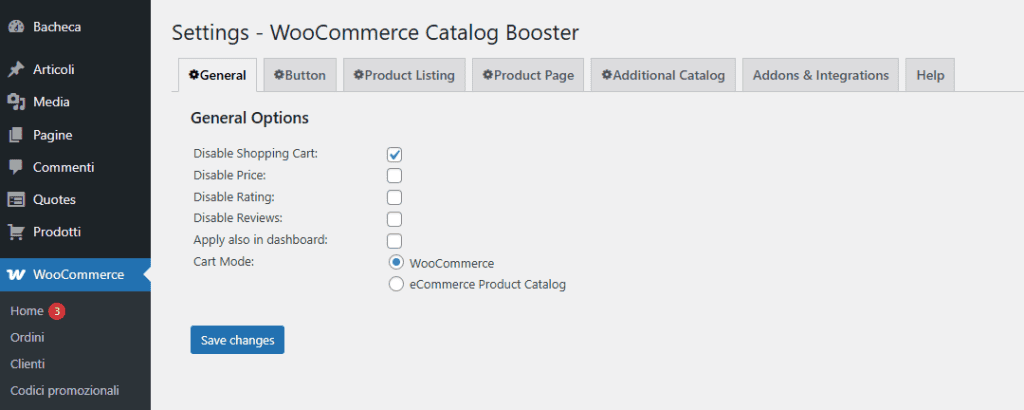Click the gear icon on Additional Catalog tab
Screen dimensions: 1024x410
[607, 75]
